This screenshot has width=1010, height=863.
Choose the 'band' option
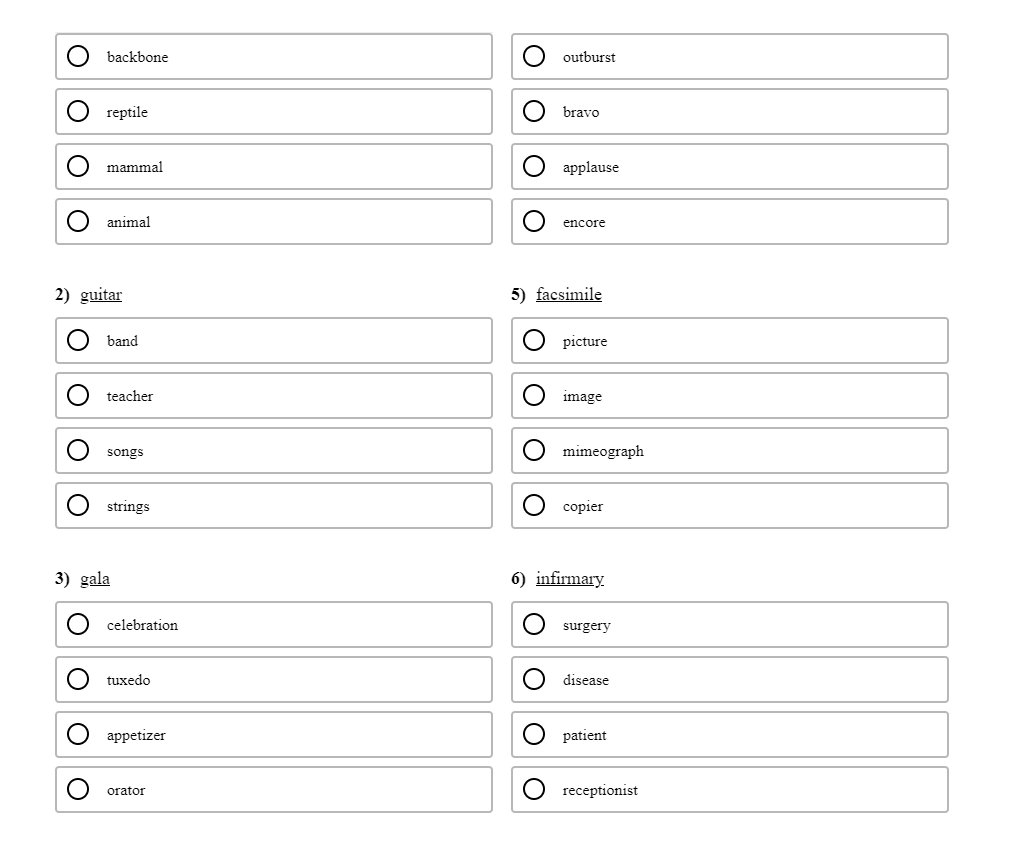point(78,340)
